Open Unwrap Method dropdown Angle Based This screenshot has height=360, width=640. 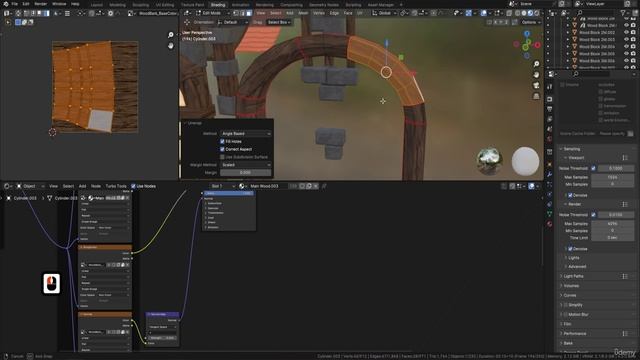pos(246,133)
